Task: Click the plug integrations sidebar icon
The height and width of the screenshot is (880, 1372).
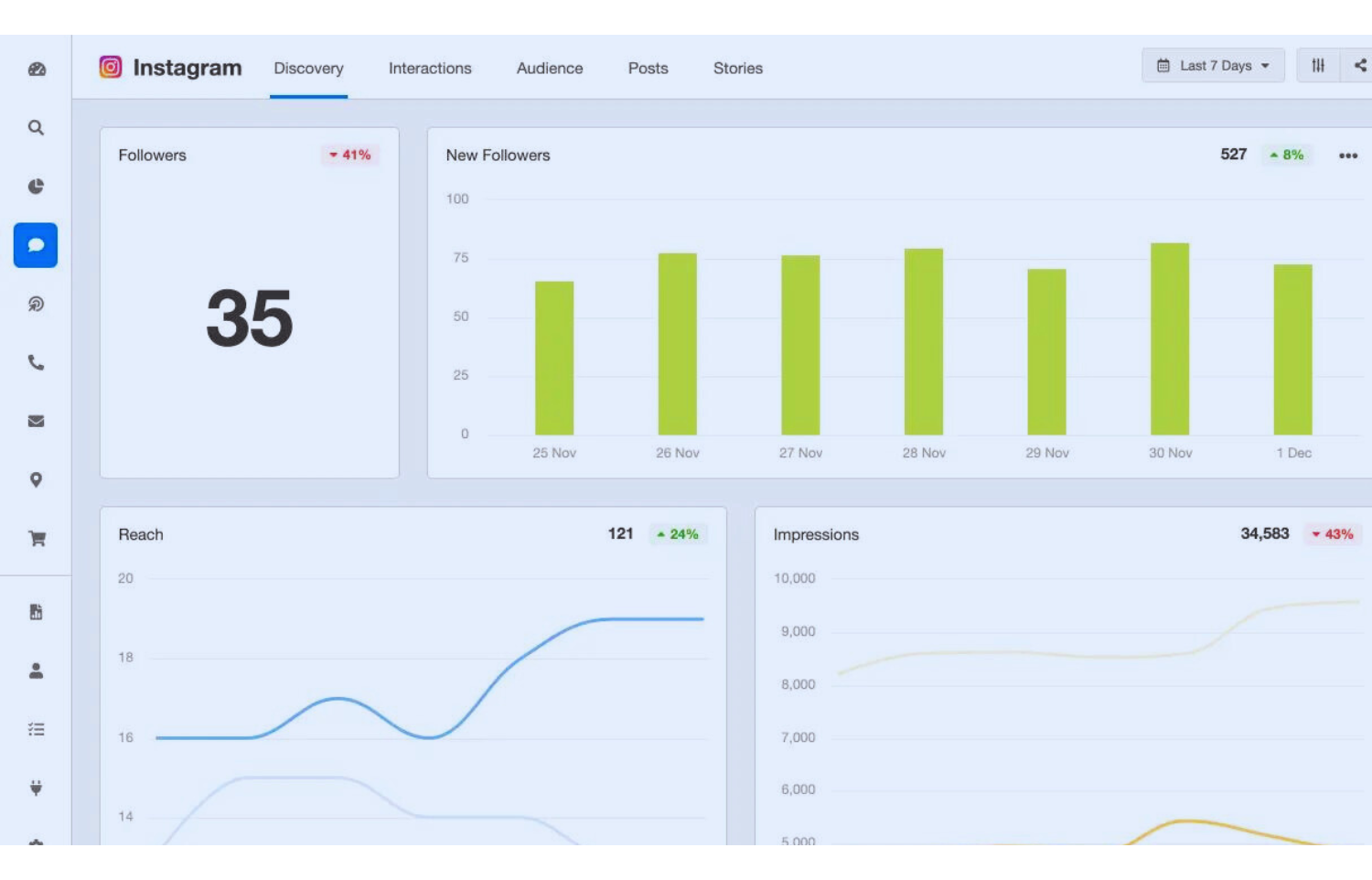Action: (x=36, y=788)
